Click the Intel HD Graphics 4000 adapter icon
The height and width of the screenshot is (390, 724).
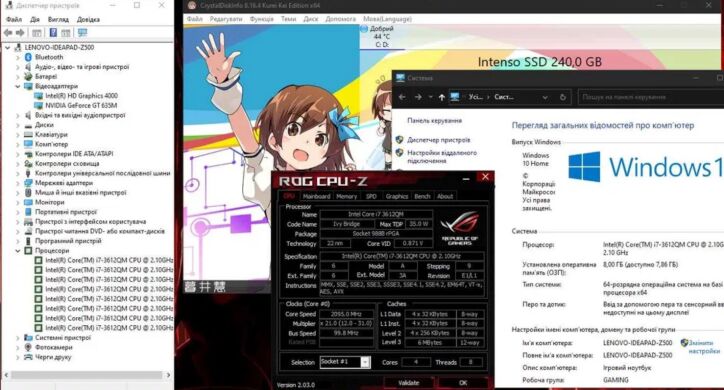(39, 96)
